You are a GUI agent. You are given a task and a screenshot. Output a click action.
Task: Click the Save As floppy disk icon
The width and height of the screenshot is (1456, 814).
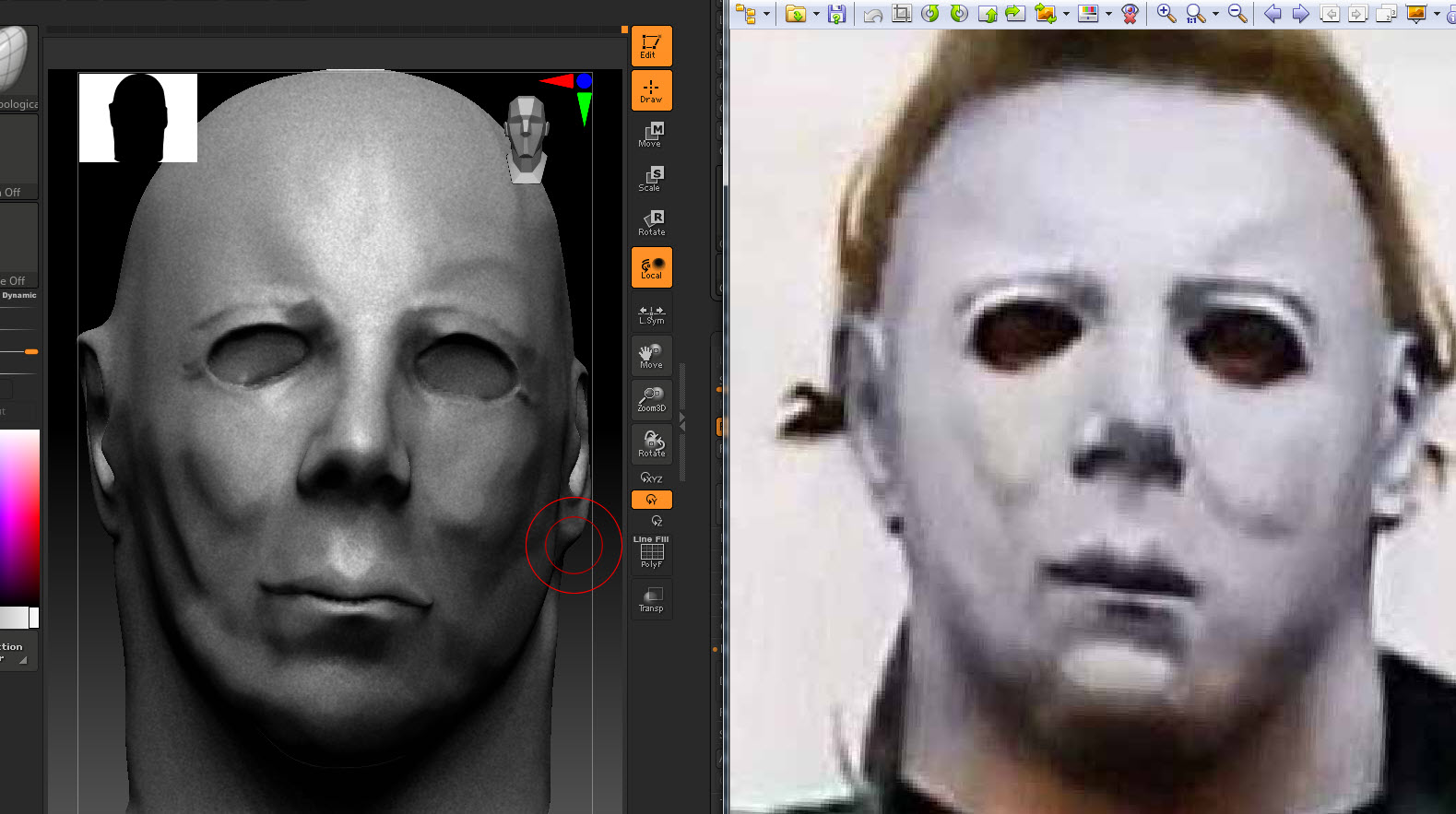836,14
